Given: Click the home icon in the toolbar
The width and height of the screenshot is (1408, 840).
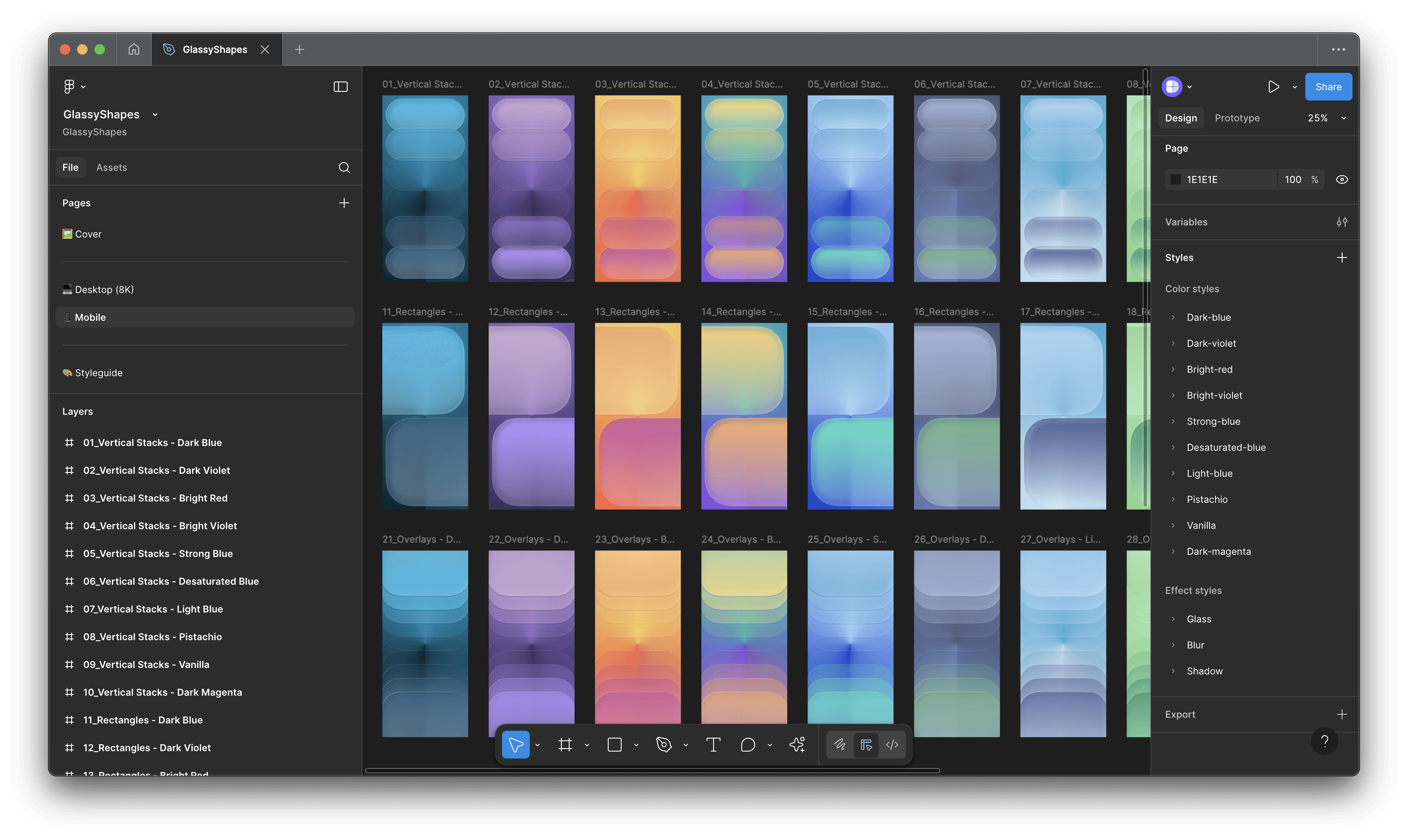Looking at the screenshot, I should tap(134, 49).
